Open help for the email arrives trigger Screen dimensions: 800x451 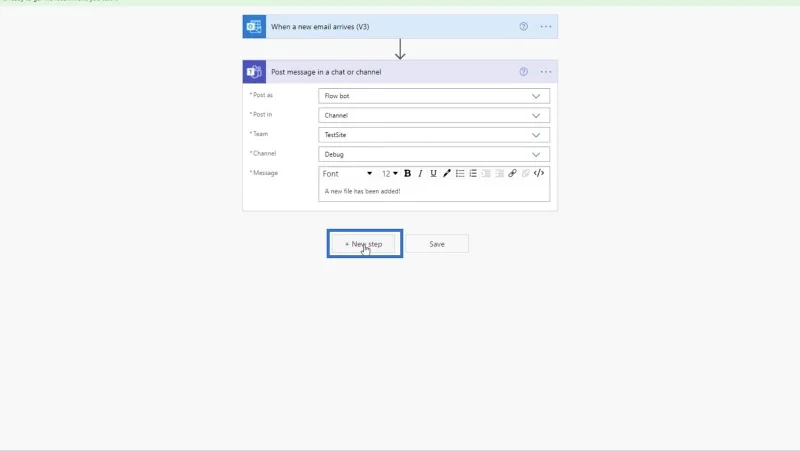pyautogui.click(x=523, y=27)
